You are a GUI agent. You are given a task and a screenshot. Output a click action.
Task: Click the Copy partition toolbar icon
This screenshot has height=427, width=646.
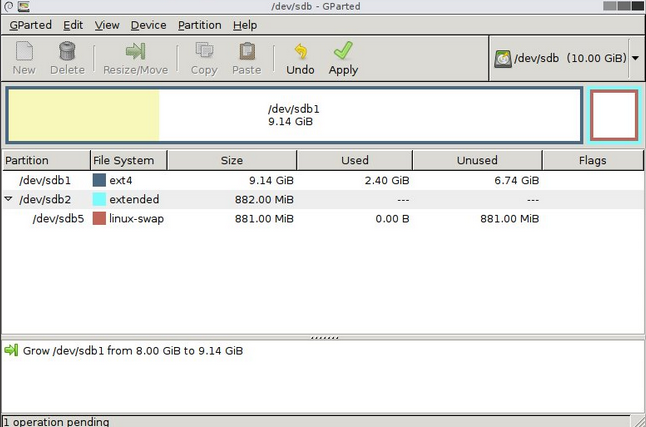pos(204,52)
